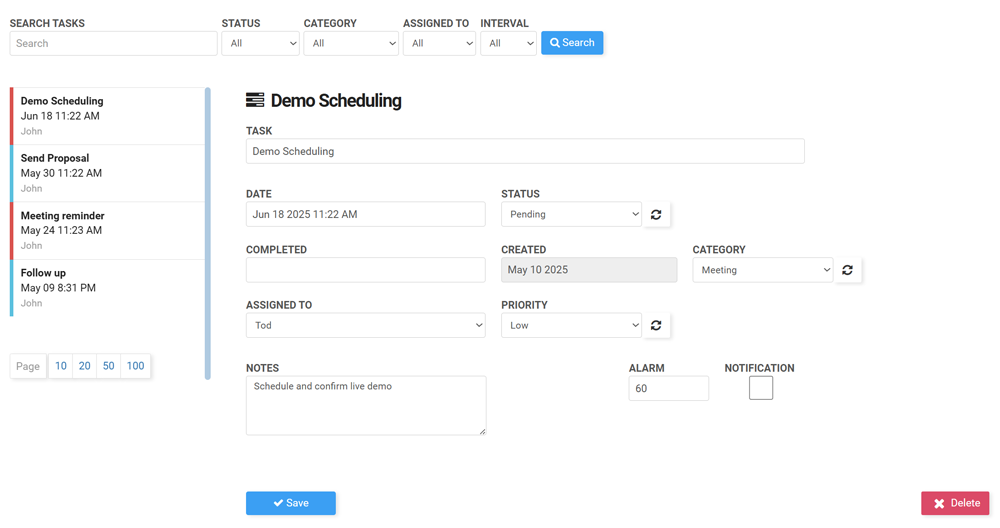Click the Alarm field showing 60
The width and height of the screenshot is (1000, 528).
[x=668, y=388]
